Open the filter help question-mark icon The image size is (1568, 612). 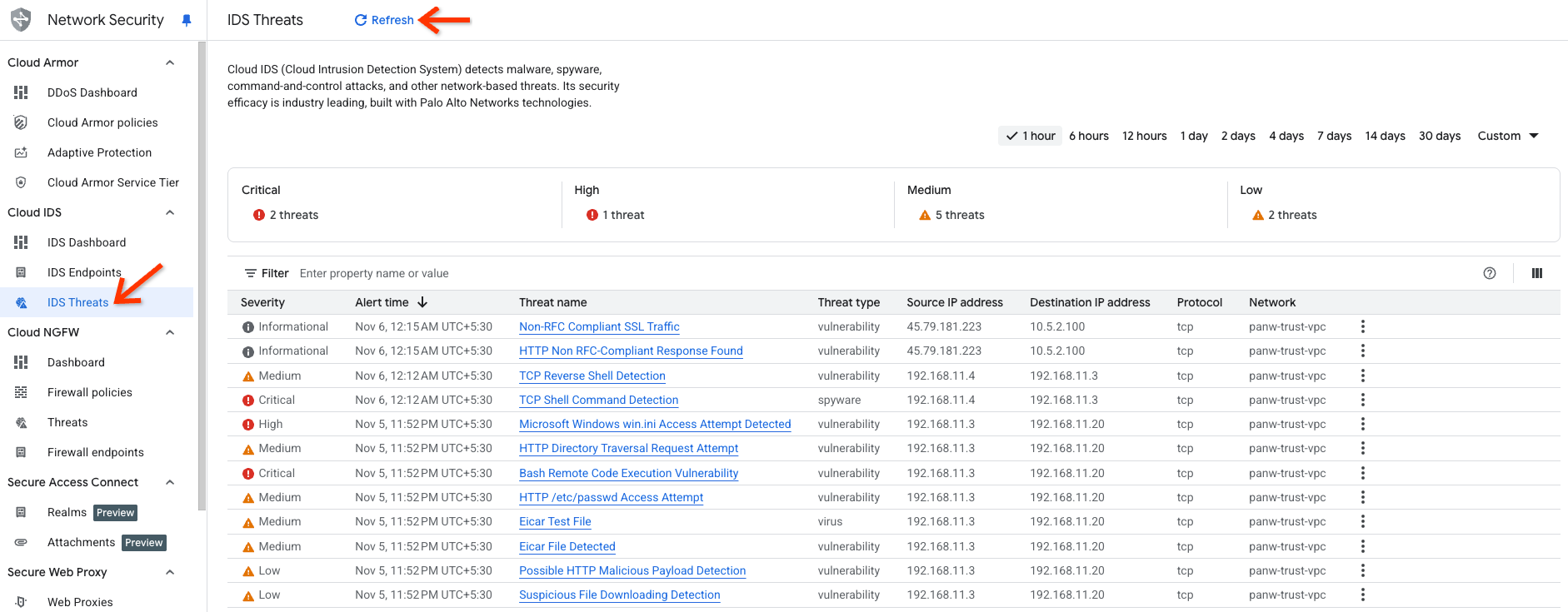pyautogui.click(x=1490, y=273)
